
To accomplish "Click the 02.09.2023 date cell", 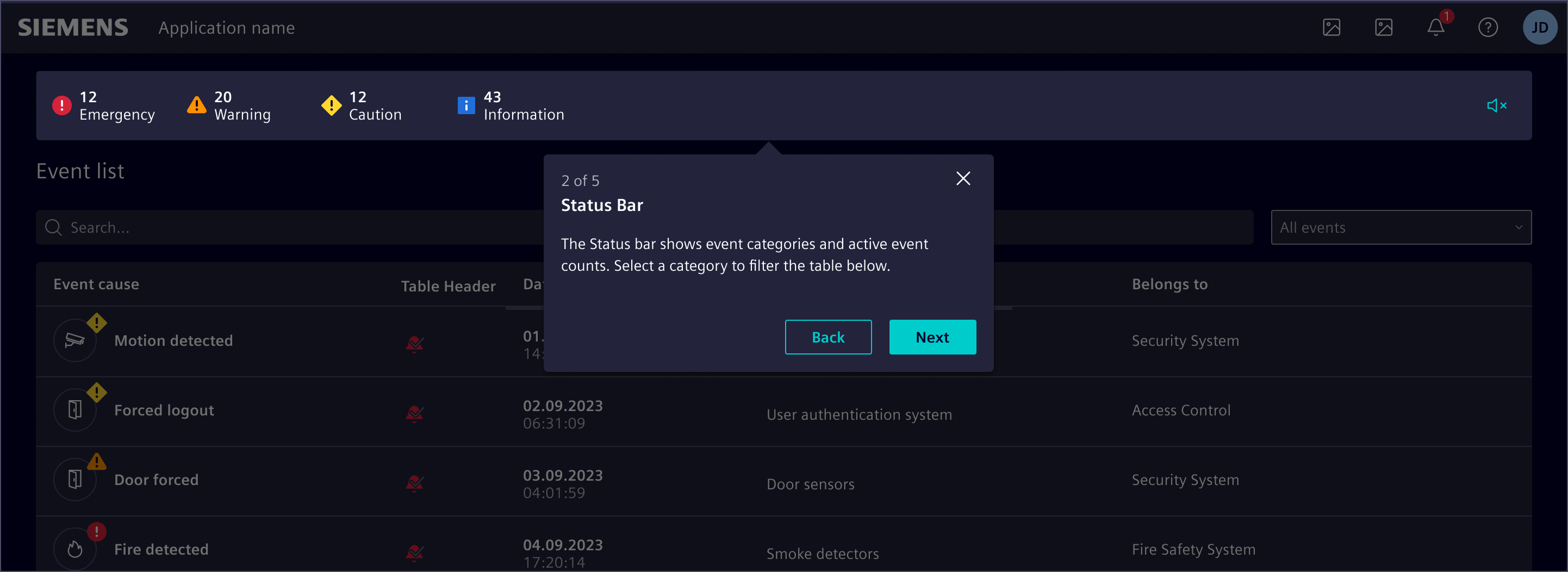I will point(562,414).
